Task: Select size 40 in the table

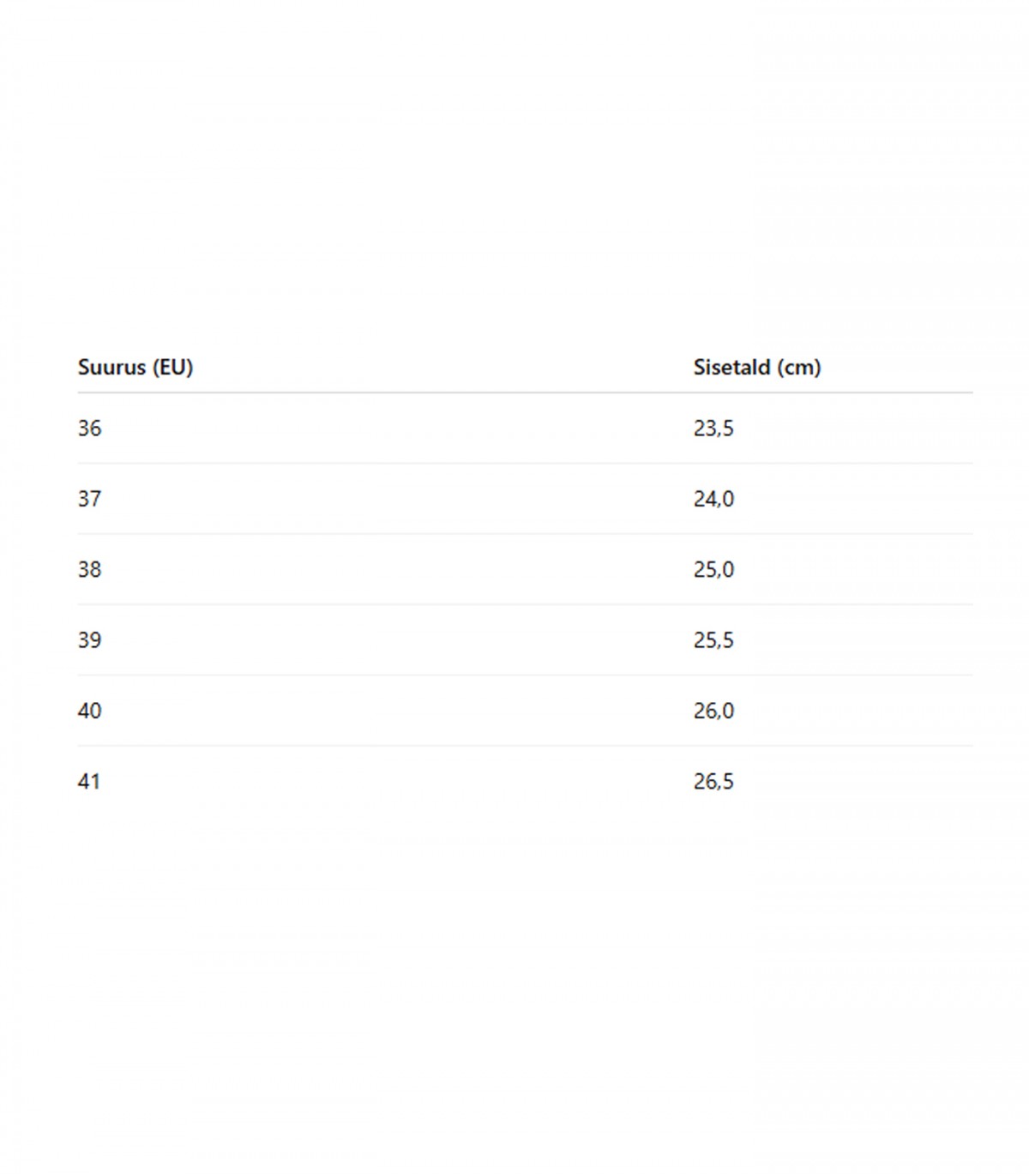Action: click(89, 711)
